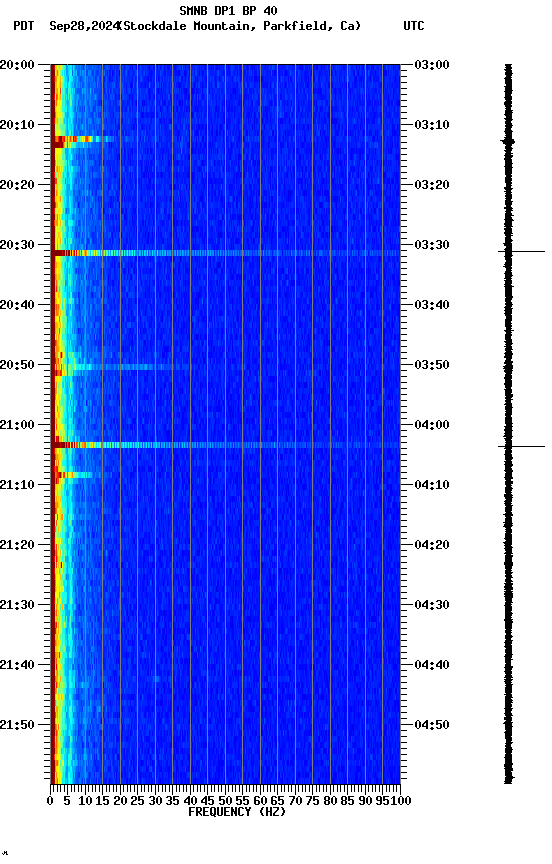
Task: Click the '21:20' PDT time label
Action: [17, 546]
